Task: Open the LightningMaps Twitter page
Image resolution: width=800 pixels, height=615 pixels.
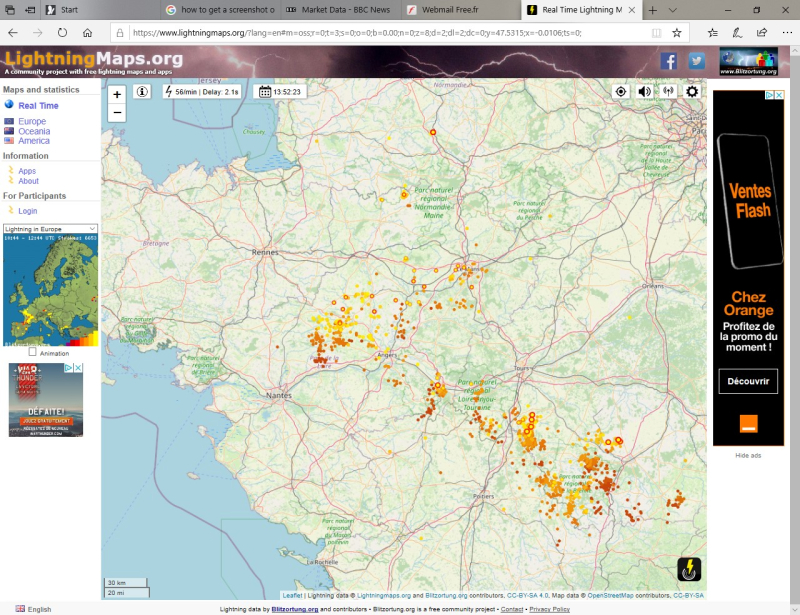Action: pyautogui.click(x=696, y=61)
